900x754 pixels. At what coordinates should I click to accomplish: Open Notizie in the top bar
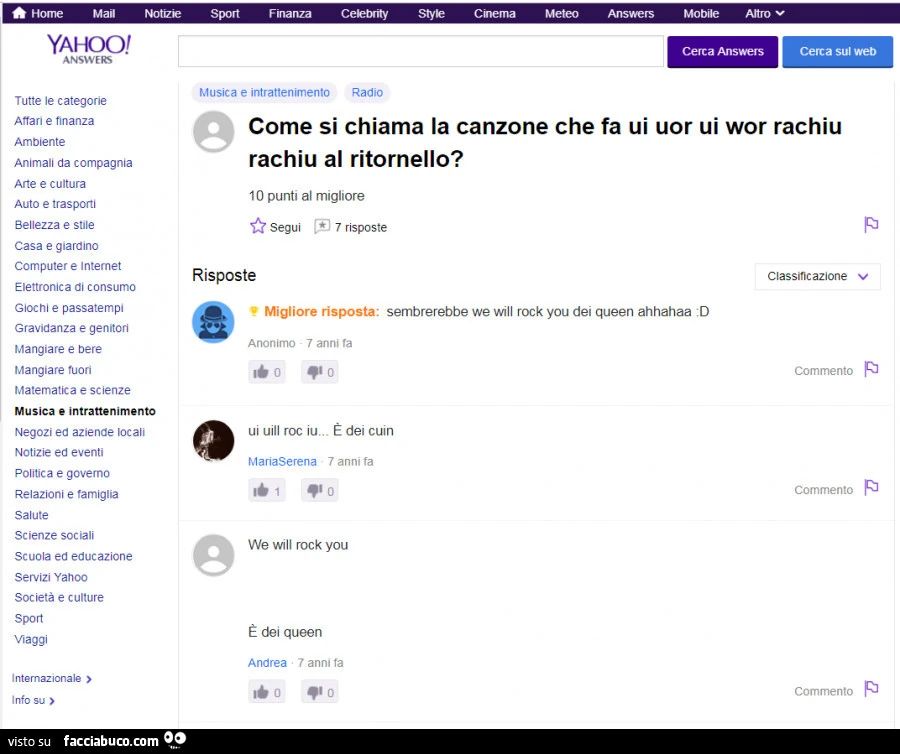[162, 13]
